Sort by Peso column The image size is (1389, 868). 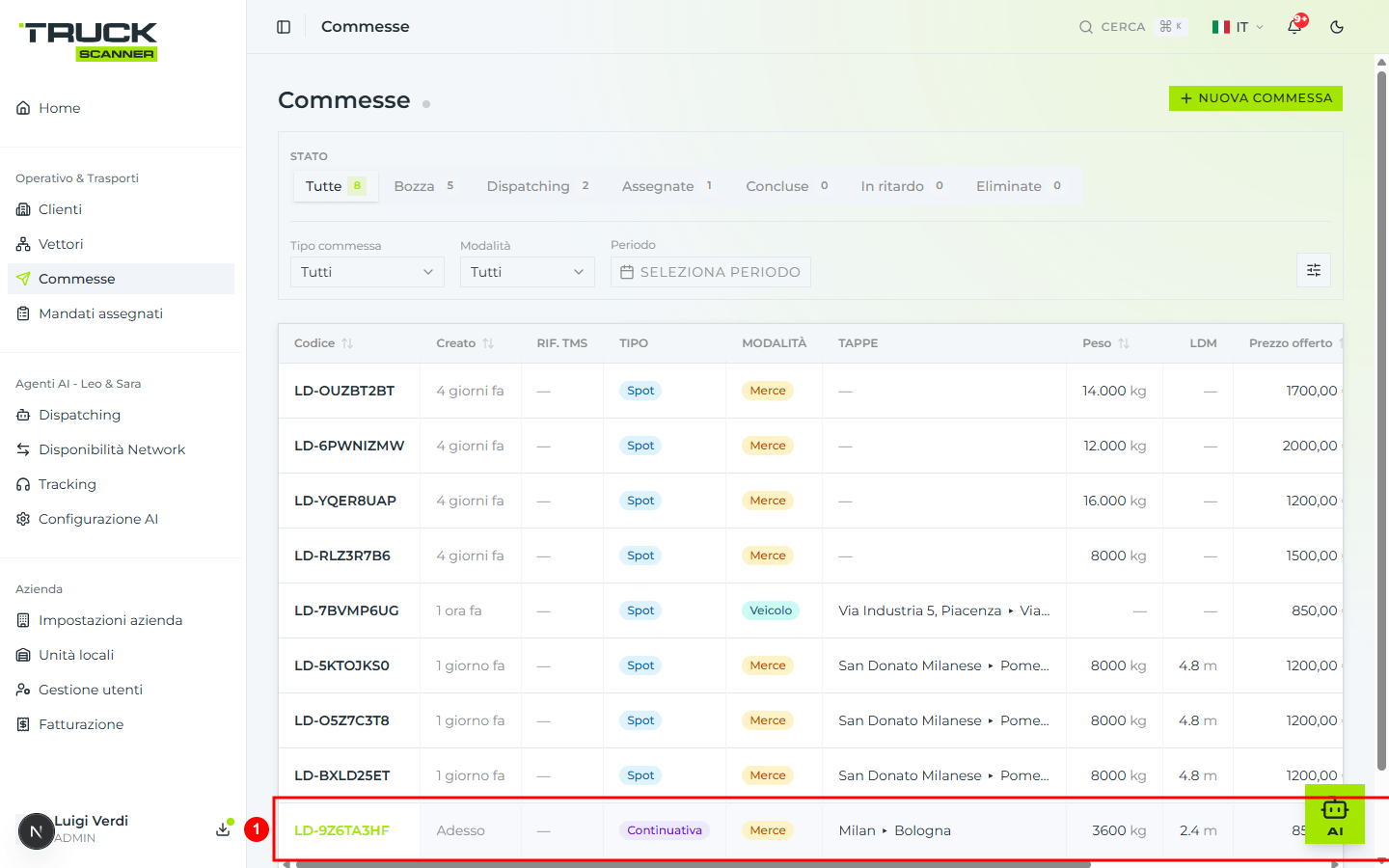click(x=1105, y=343)
